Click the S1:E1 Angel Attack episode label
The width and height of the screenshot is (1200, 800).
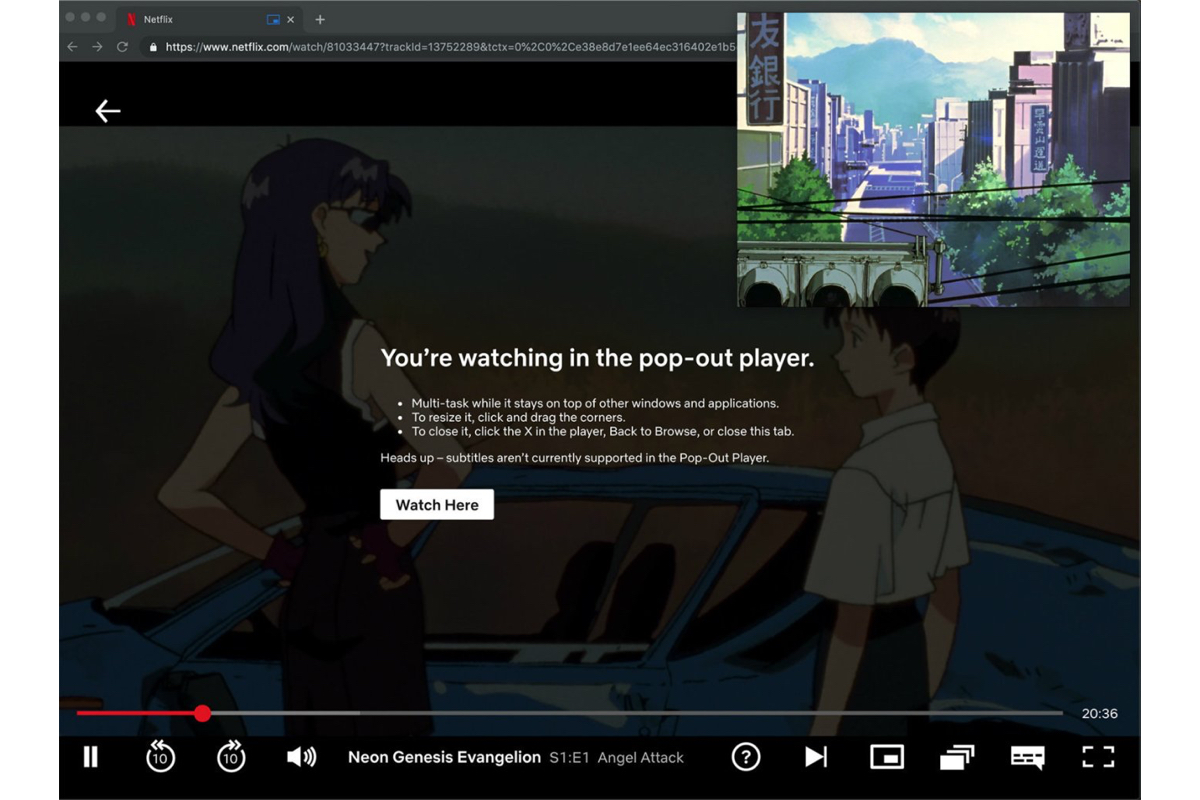(616, 758)
